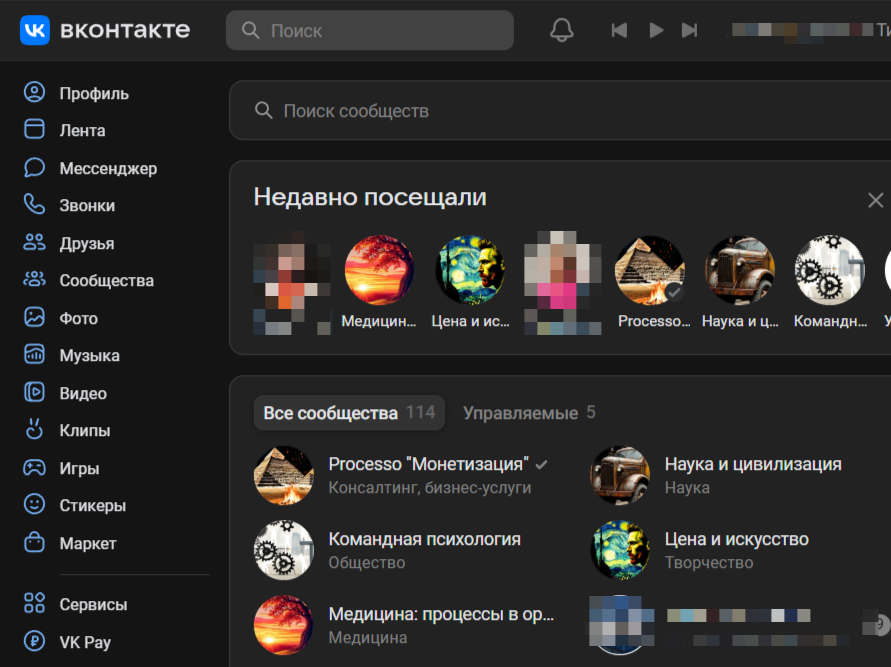The height and width of the screenshot is (667, 891).
Task: Open the notifications bell
Action: tap(561, 30)
